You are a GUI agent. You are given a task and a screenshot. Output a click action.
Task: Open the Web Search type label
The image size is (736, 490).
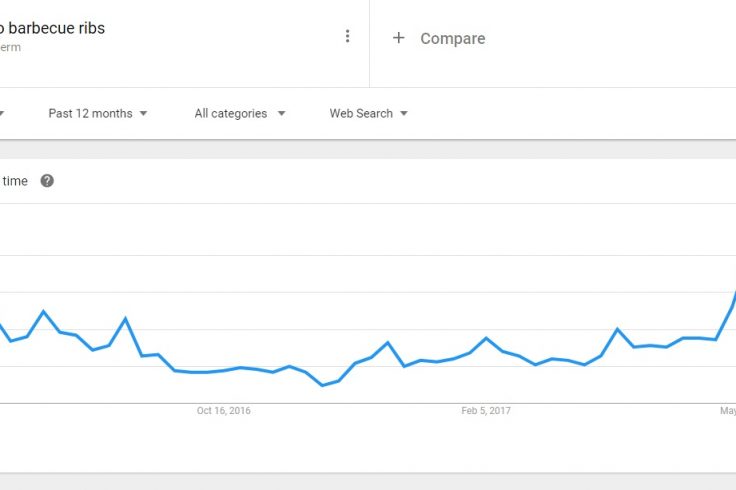[x=361, y=113]
